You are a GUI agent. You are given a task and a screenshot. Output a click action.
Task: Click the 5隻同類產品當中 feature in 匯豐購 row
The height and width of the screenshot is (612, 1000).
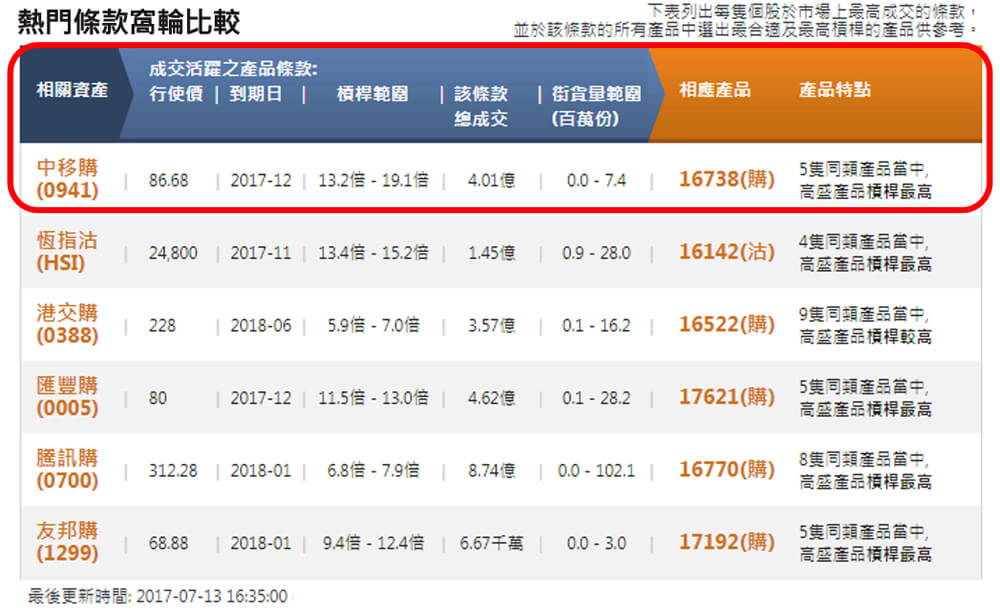[864, 387]
